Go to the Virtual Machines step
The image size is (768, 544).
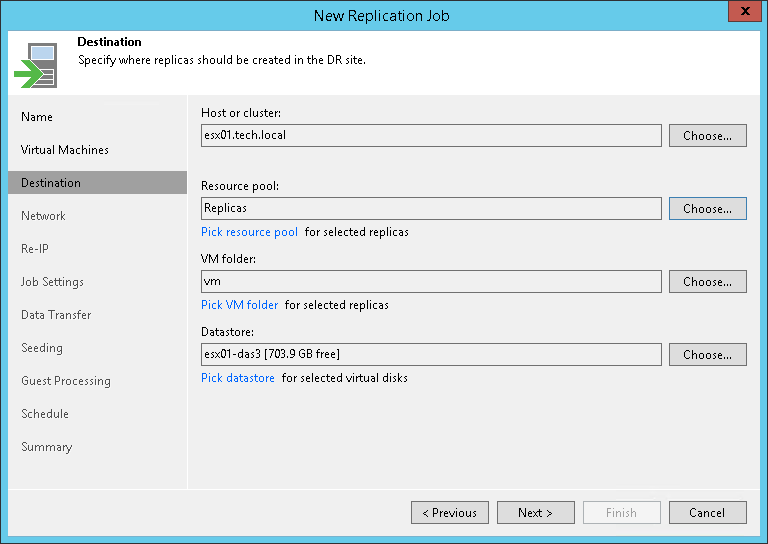65,150
